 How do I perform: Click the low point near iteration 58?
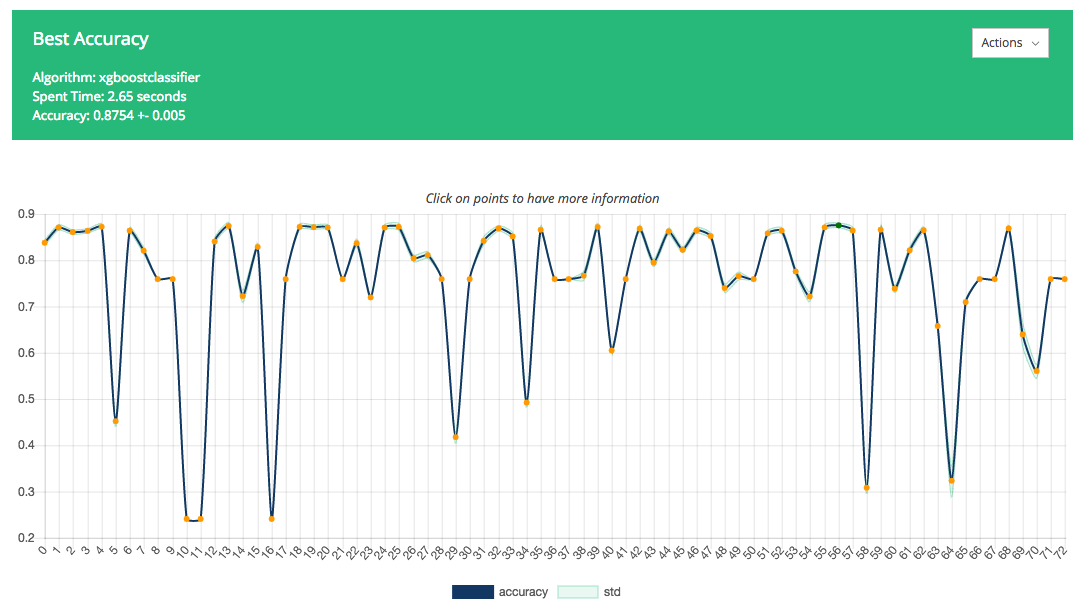(x=866, y=488)
